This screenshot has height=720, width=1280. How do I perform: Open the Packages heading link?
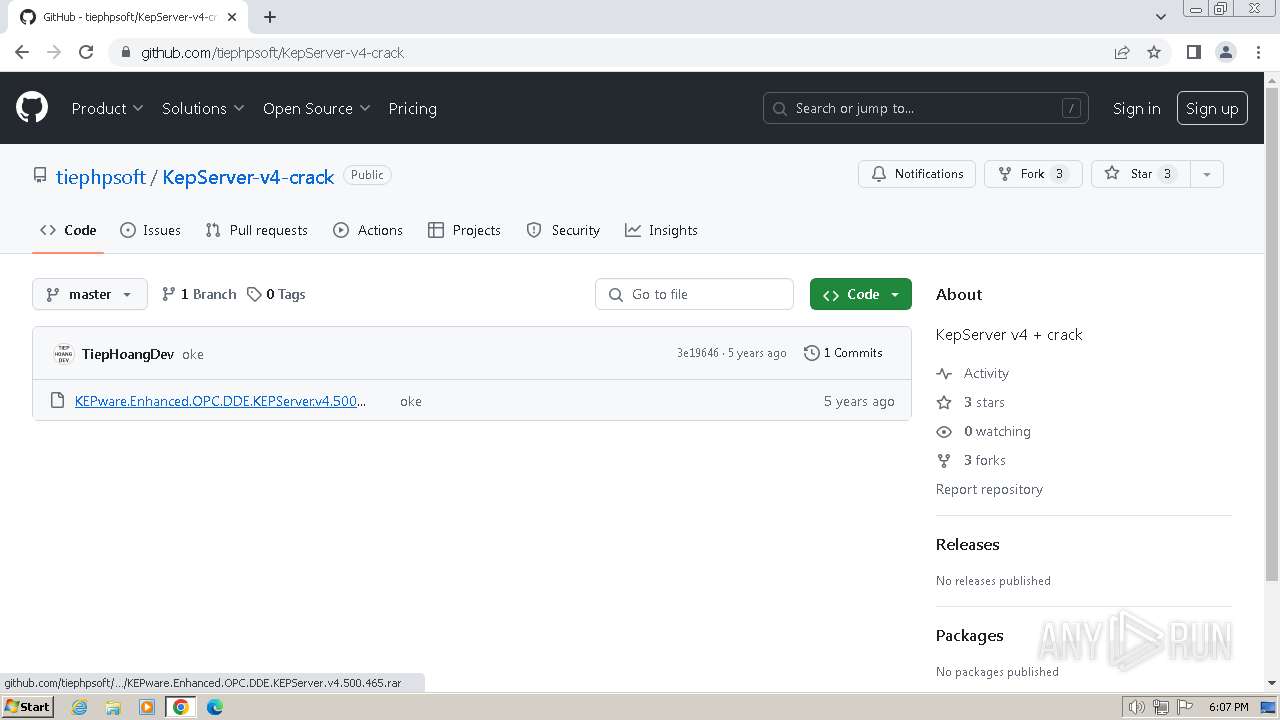(969, 635)
